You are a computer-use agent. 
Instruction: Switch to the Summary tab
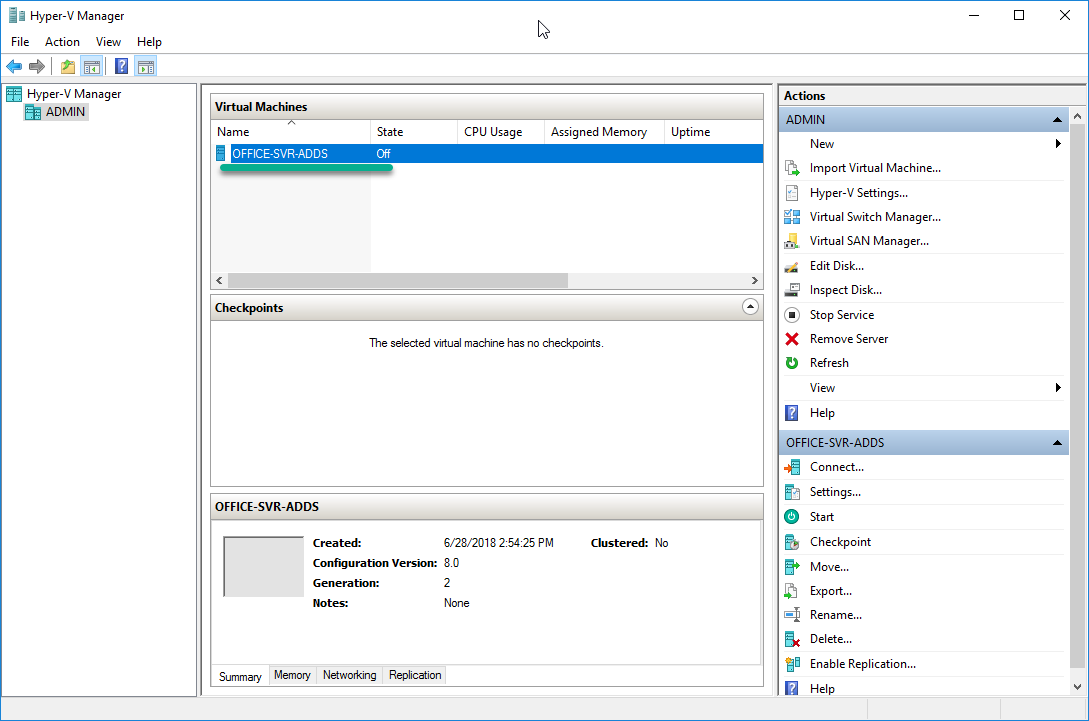[x=240, y=676]
